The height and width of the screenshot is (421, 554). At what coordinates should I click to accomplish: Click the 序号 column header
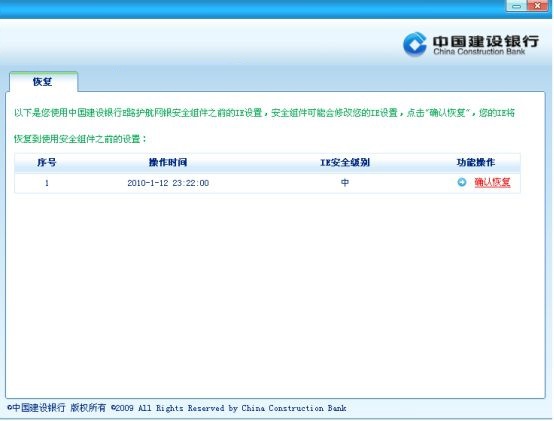(47, 162)
